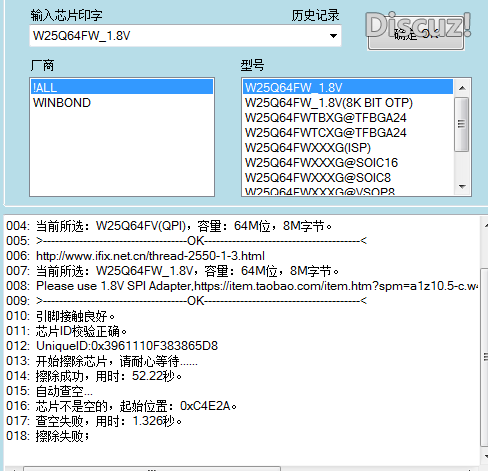Click log line 009 OK separator
This screenshot has height=471, width=488.
point(187,301)
